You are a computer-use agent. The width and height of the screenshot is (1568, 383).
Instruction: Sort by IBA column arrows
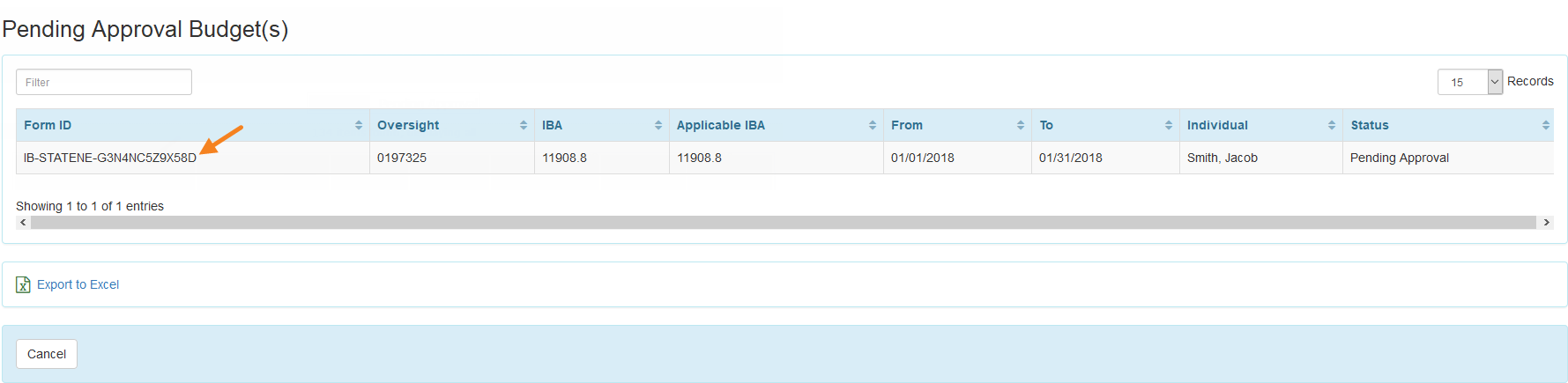tap(658, 125)
